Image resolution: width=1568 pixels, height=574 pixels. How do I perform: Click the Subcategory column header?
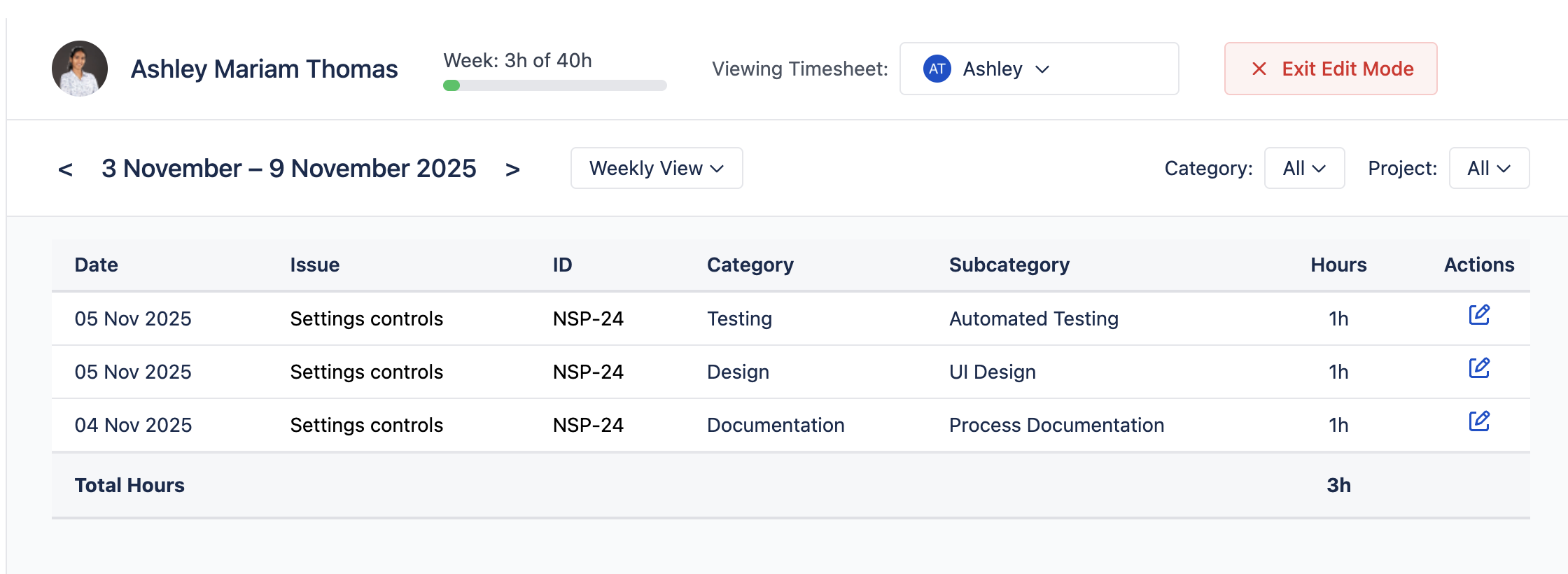point(1009,265)
